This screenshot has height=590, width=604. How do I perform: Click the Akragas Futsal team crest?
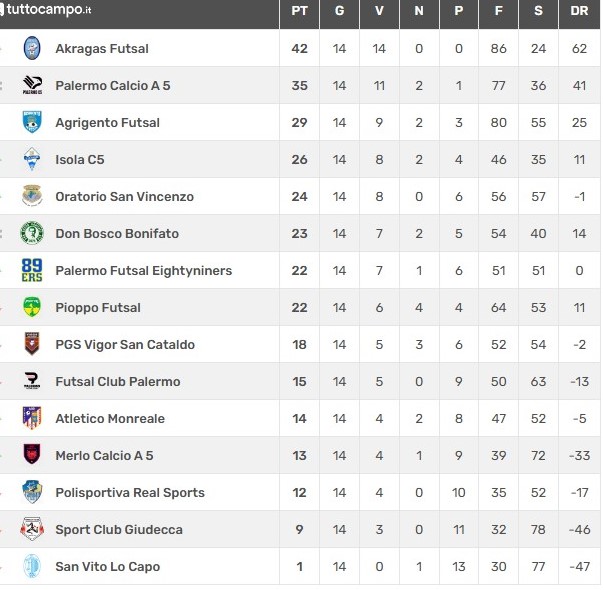click(x=32, y=48)
